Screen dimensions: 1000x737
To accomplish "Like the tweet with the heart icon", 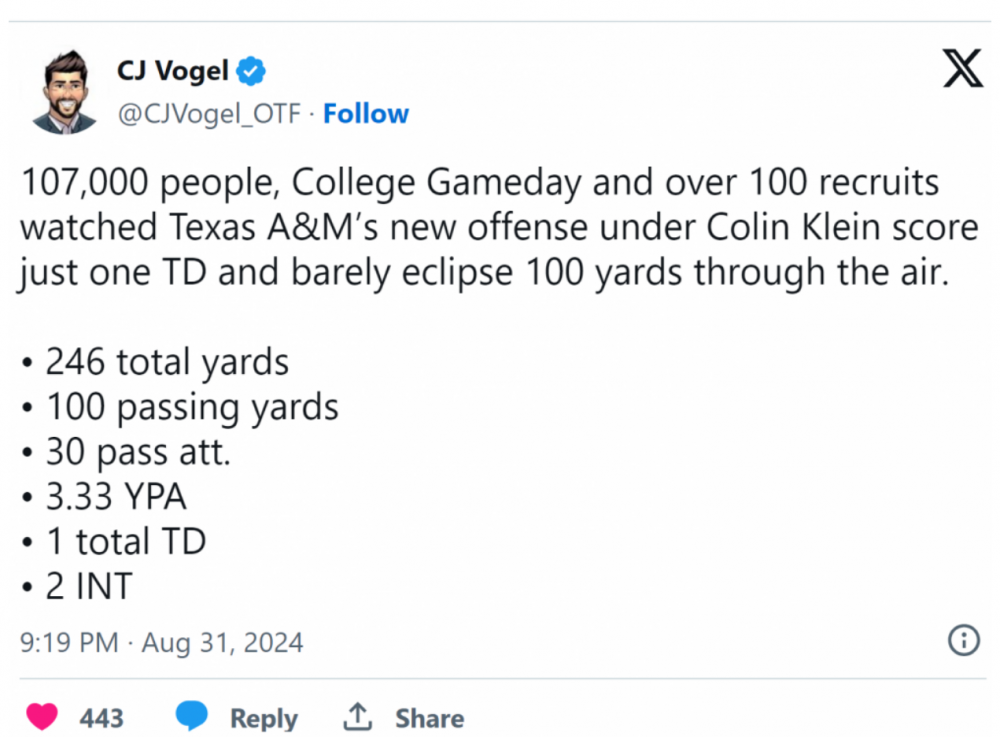I will pos(41,716).
